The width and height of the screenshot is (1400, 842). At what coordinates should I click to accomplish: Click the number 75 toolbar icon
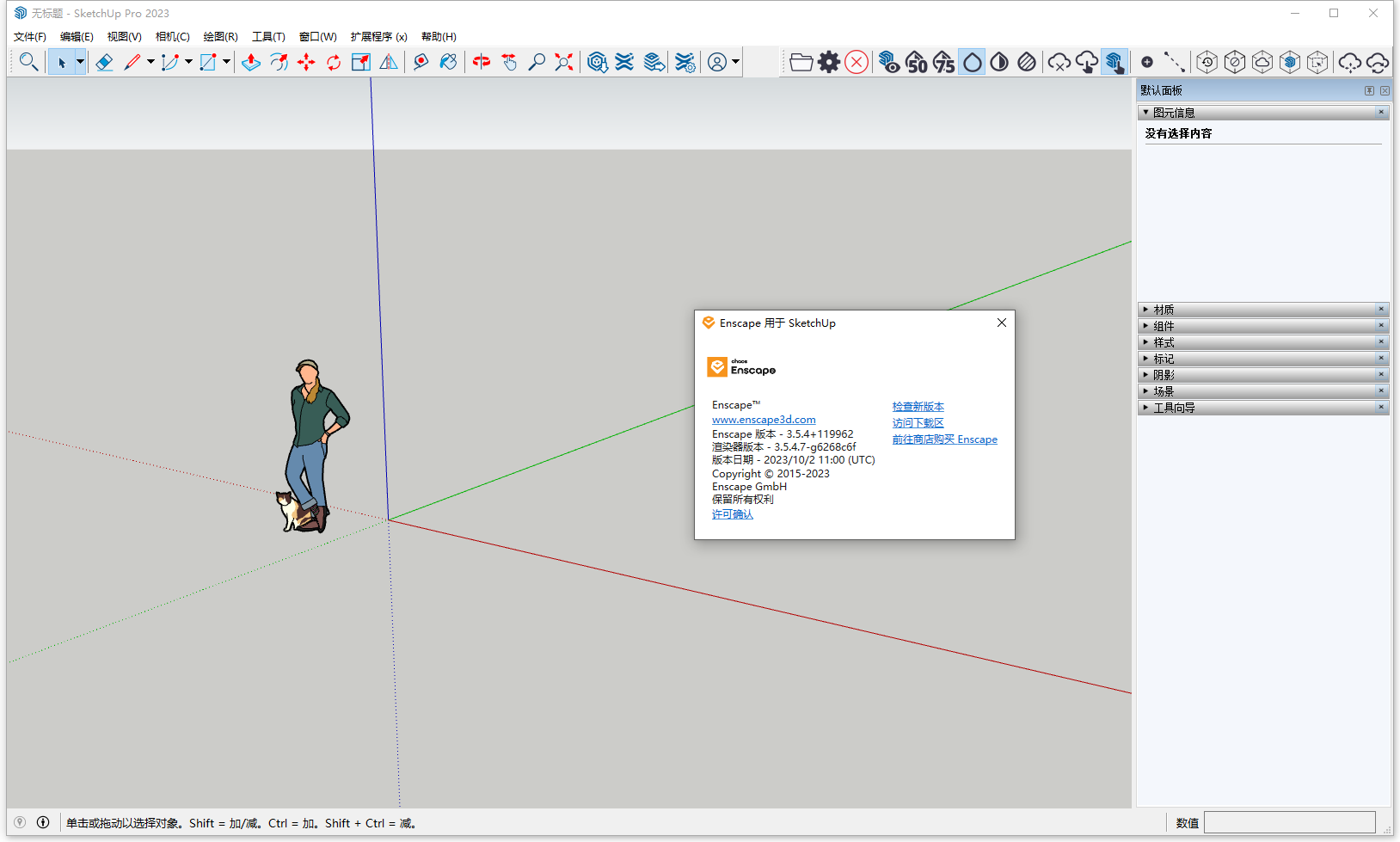pyautogui.click(x=944, y=62)
